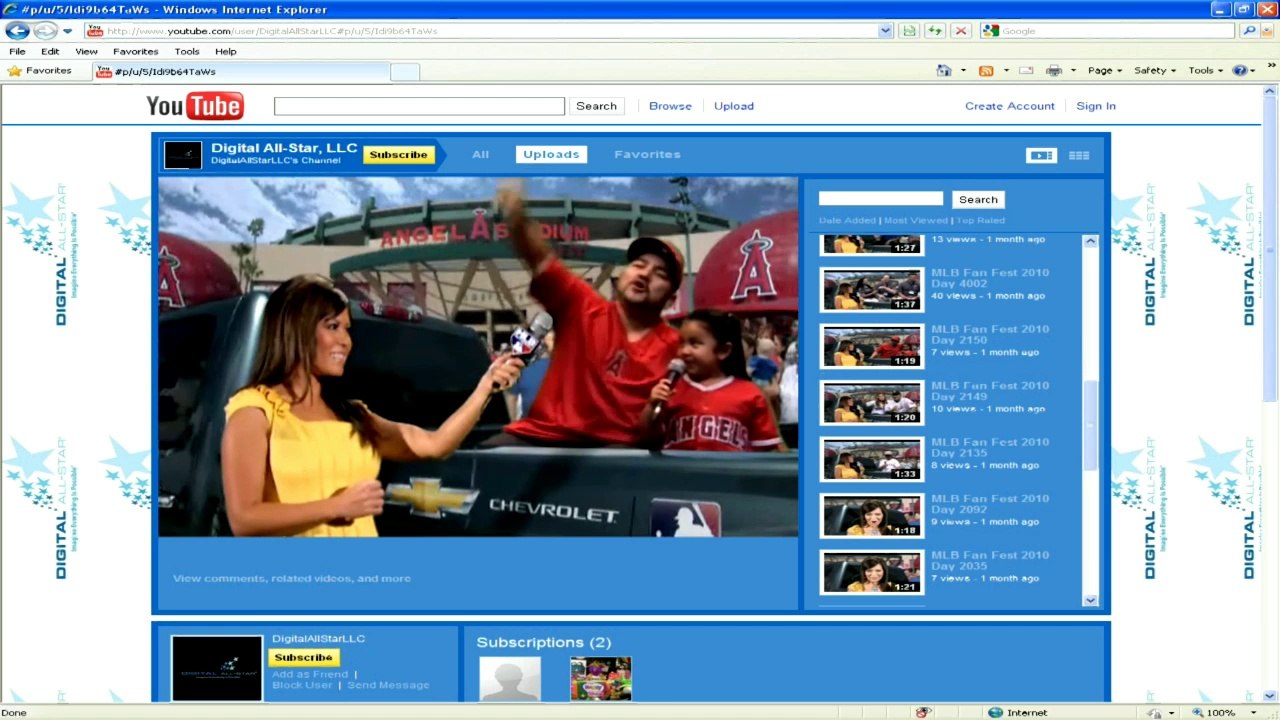Go back with the browser Back arrow
Image resolution: width=1280 pixels, height=720 pixels.
pyautogui.click(x=17, y=31)
